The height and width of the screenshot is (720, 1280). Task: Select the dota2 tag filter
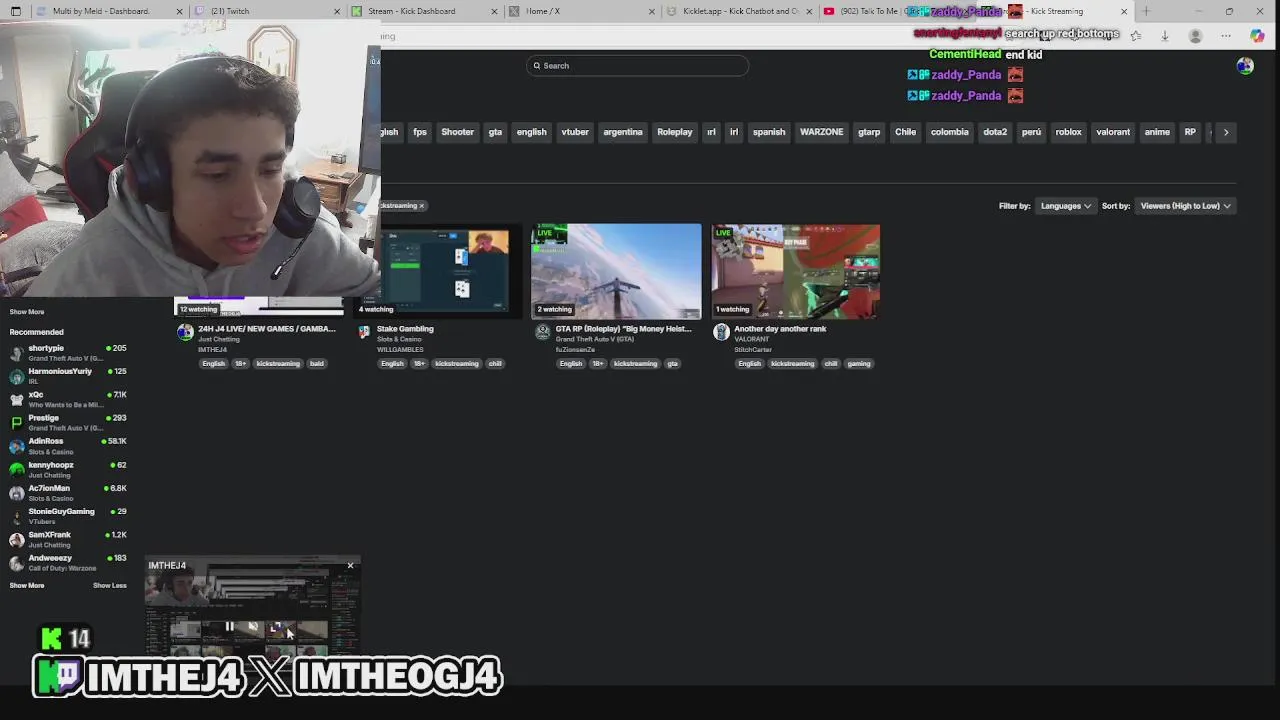tap(995, 132)
